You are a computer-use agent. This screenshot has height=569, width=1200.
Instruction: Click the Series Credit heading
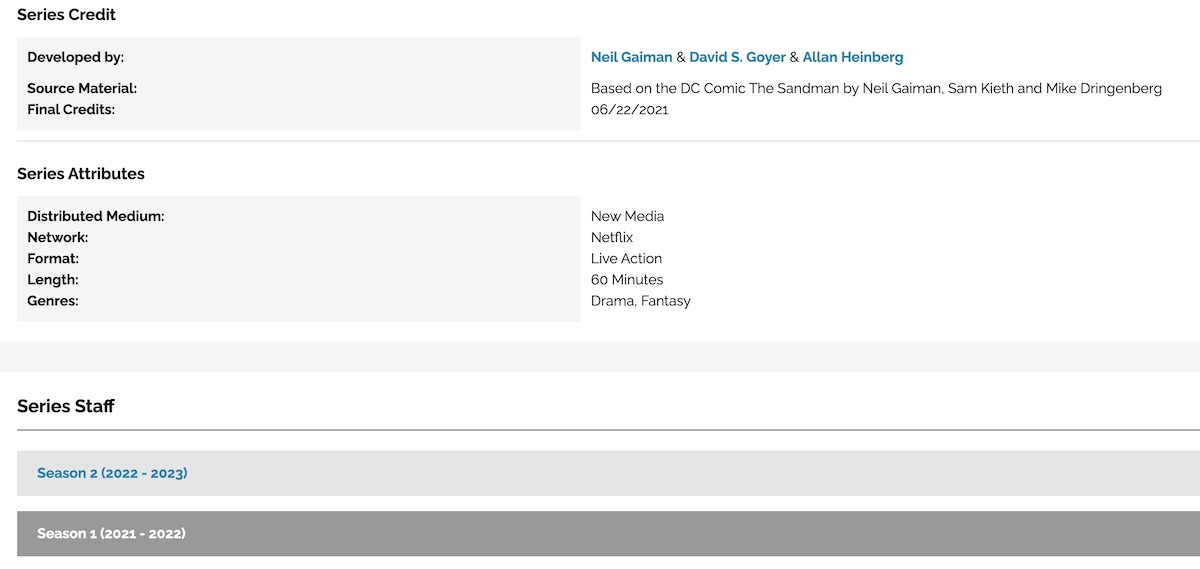pos(66,15)
